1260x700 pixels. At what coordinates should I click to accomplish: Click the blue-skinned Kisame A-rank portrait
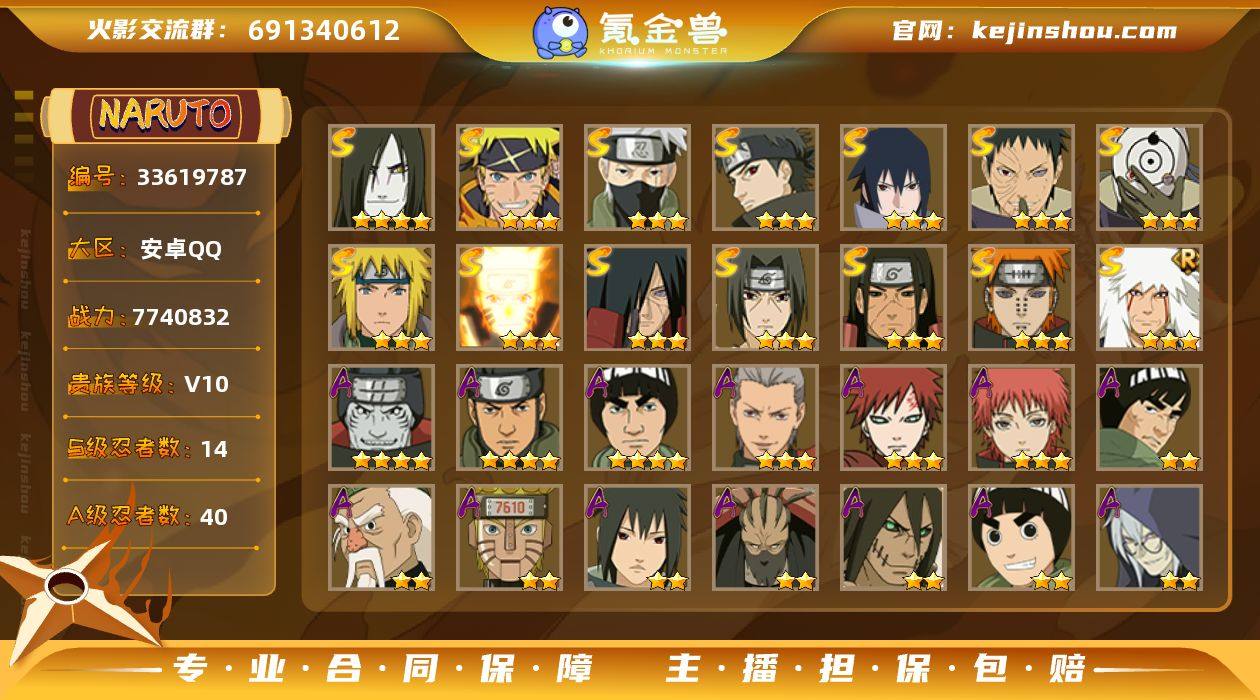click(381, 418)
